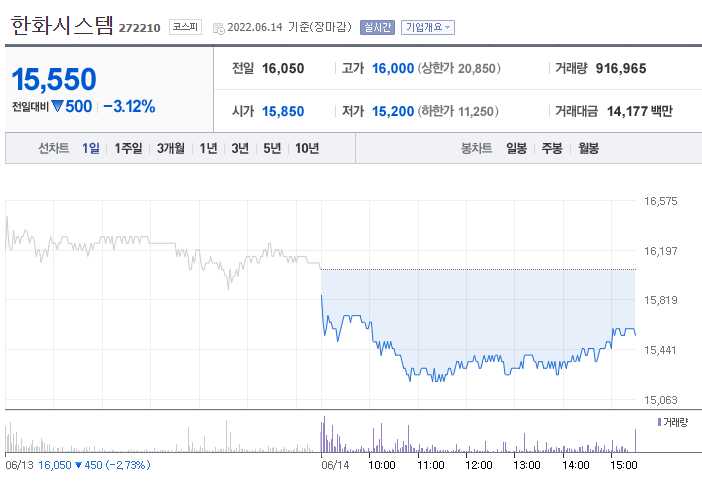Click the 11:00 time axis label
The width and height of the screenshot is (702, 486).
click(x=431, y=465)
